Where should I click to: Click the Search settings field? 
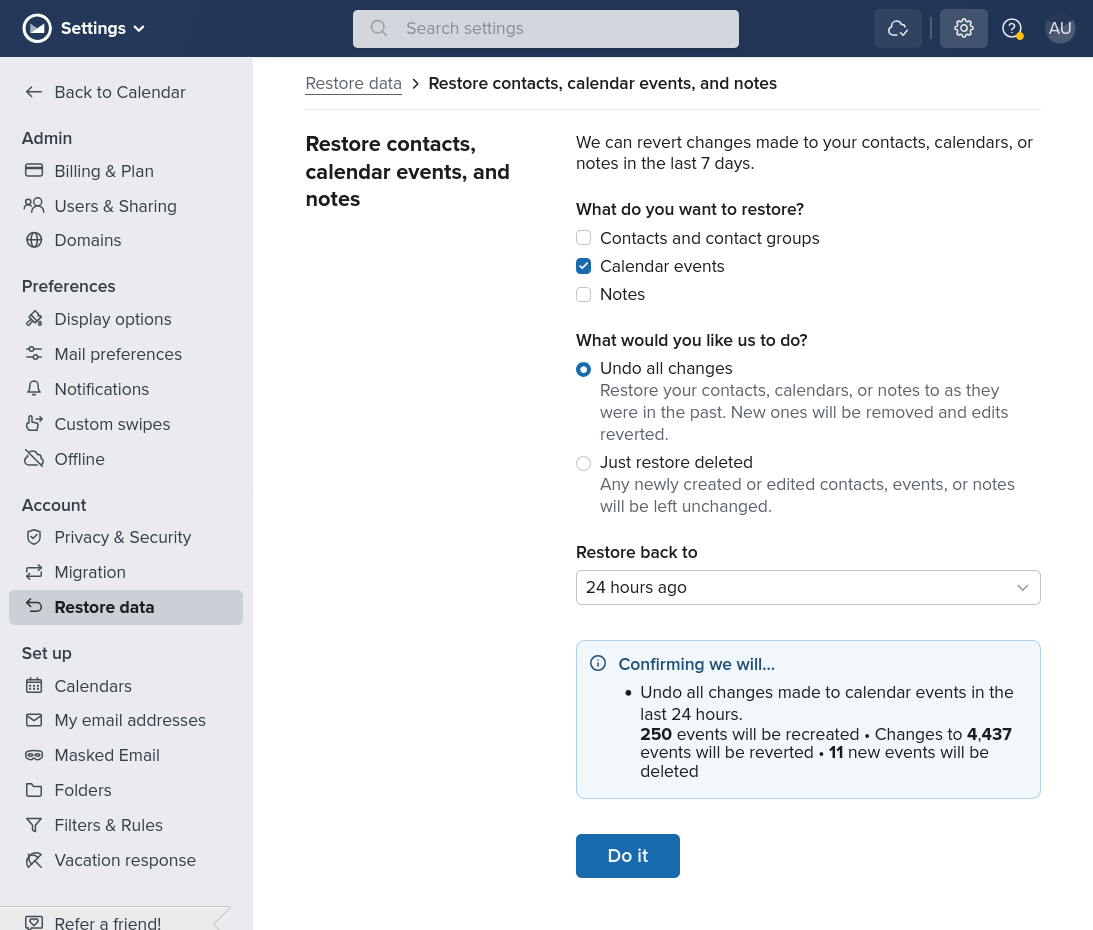click(x=546, y=29)
